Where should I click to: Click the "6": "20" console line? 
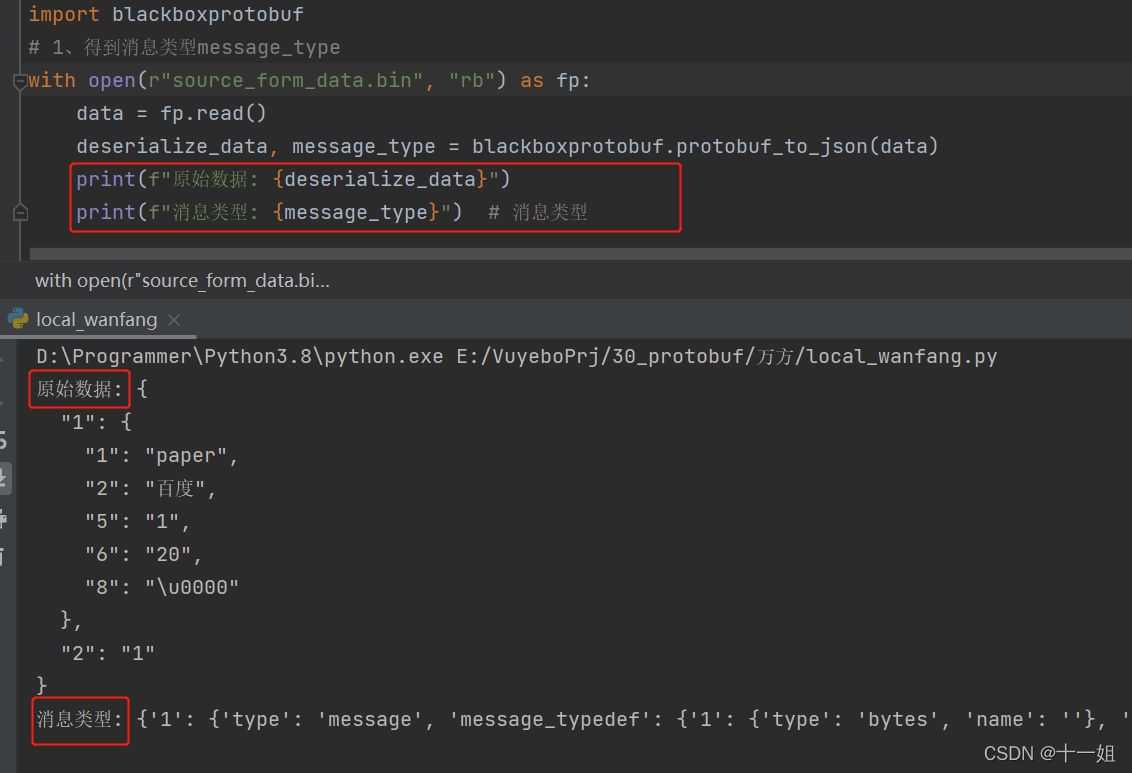(x=143, y=554)
